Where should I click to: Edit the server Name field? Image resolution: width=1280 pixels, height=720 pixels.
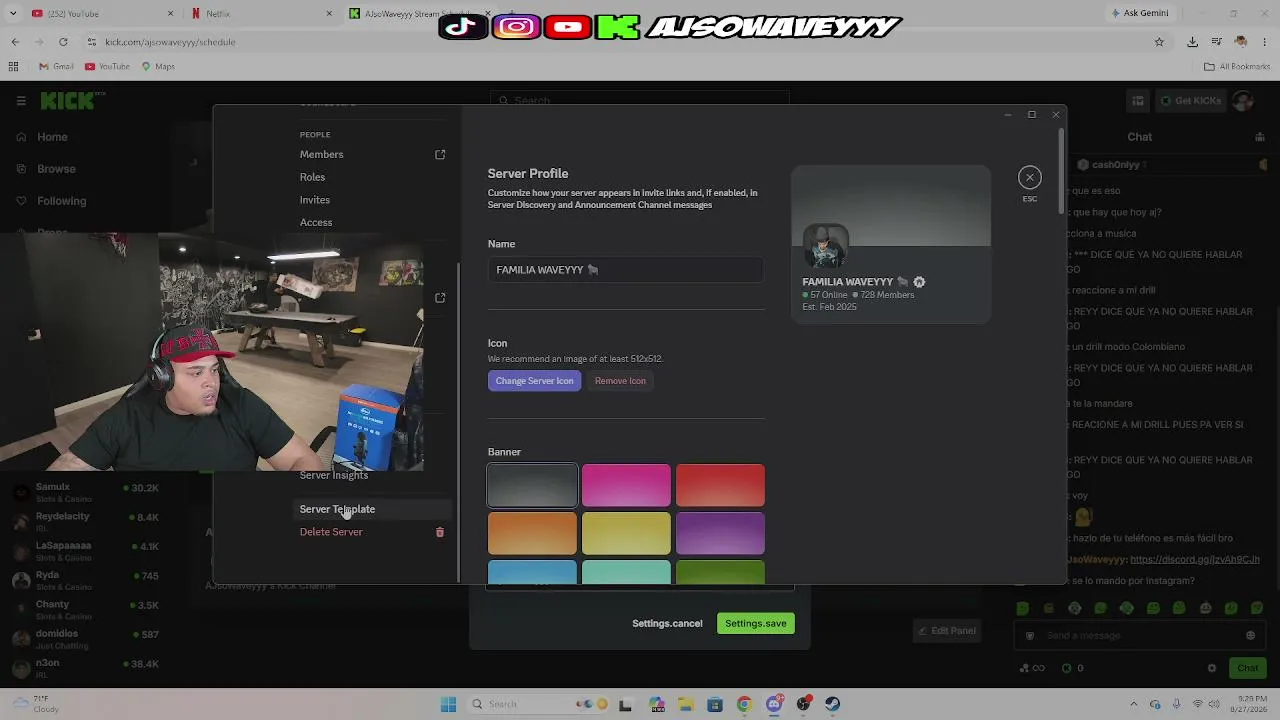(626, 270)
